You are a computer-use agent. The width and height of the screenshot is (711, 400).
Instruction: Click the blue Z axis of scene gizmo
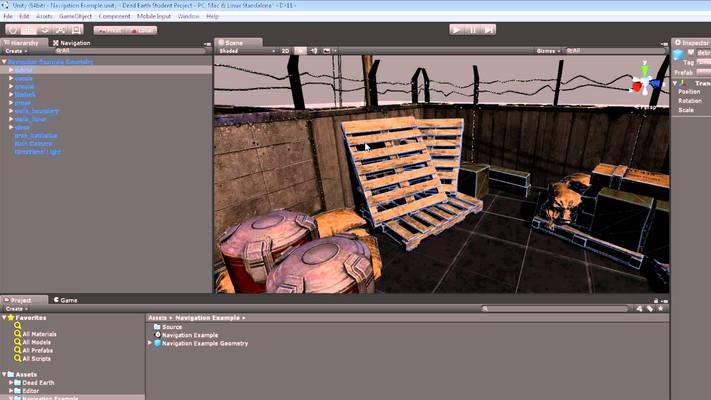click(656, 83)
